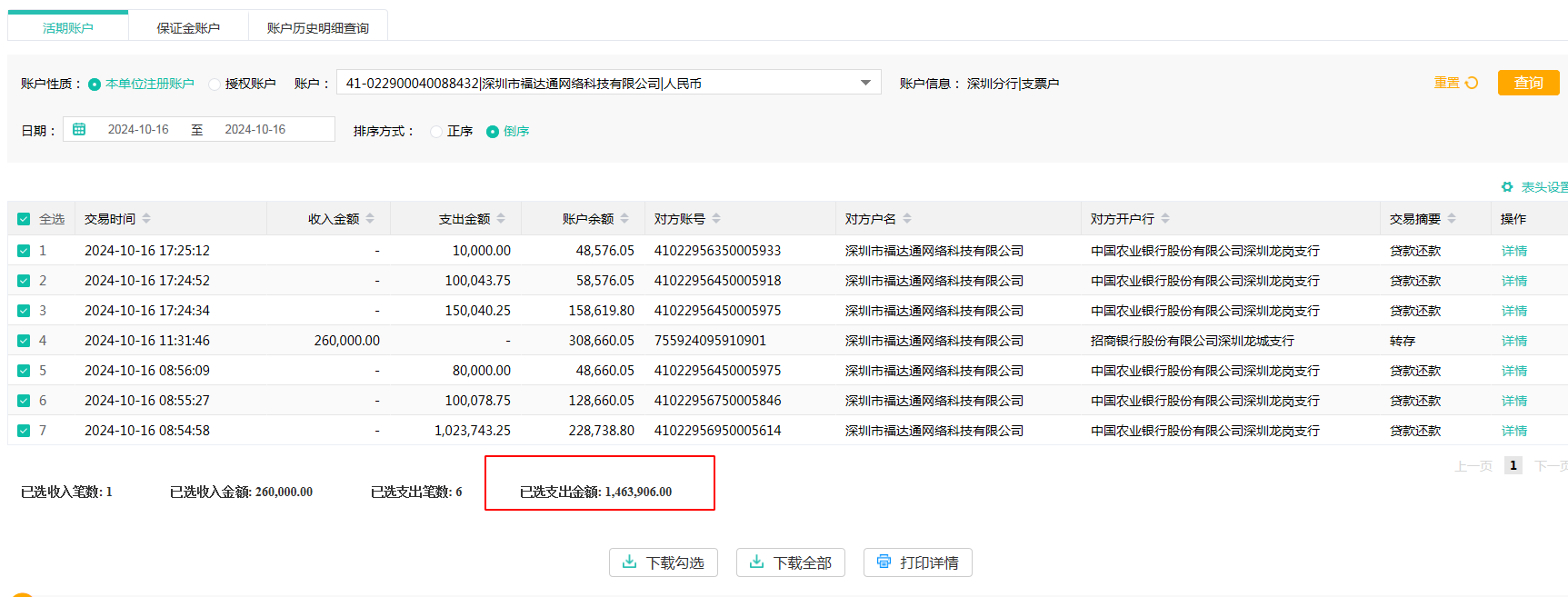Open 详情 for row 3 transaction
1568x597 pixels.
click(x=1514, y=311)
